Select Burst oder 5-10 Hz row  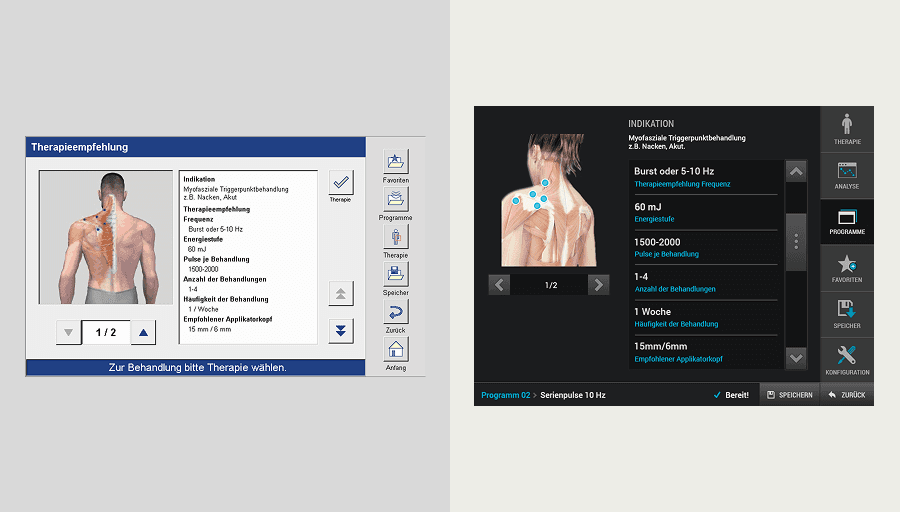706,177
